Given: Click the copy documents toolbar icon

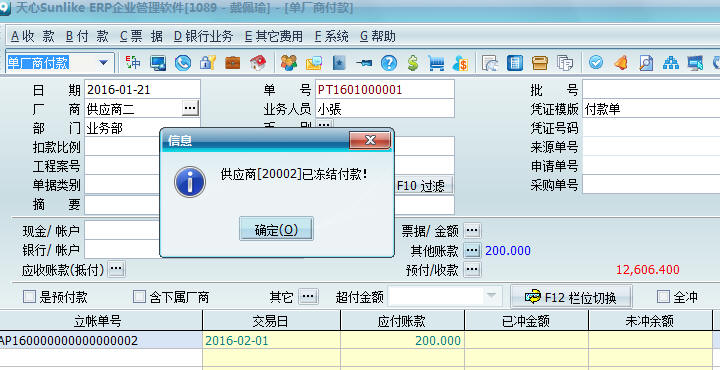Looking at the screenshot, I should [564, 62].
